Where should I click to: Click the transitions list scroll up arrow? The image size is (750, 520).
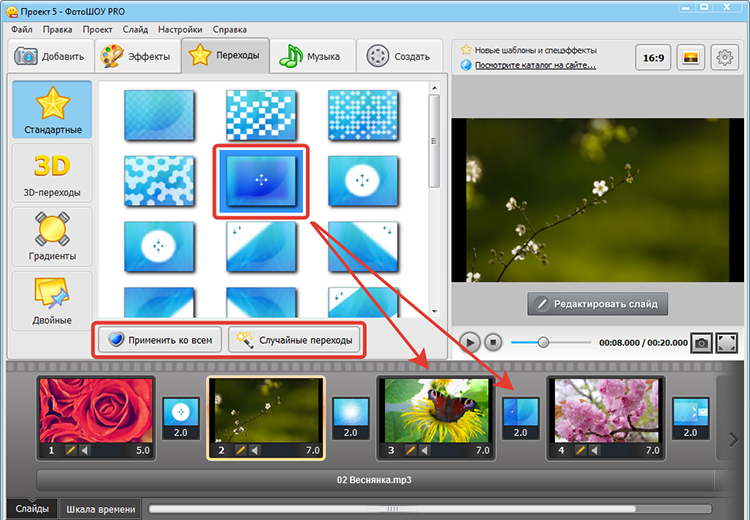pos(434,88)
